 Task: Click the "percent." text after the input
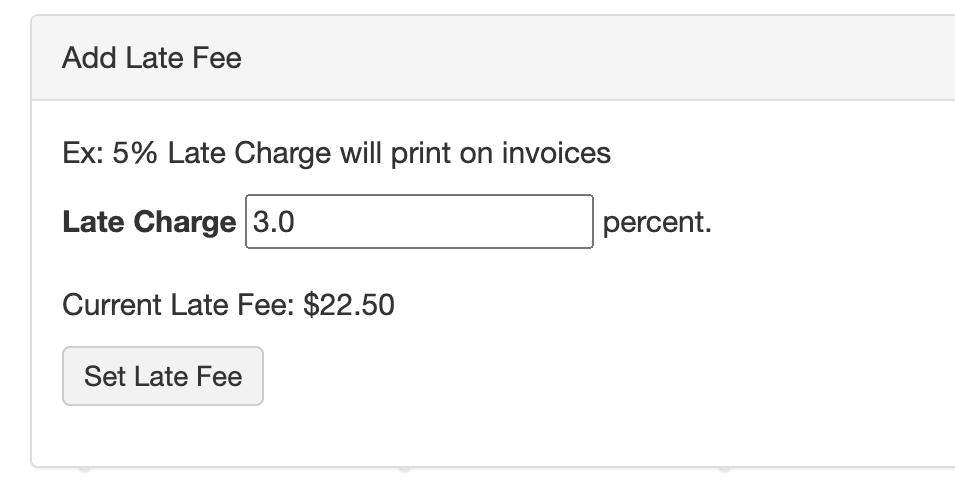pos(657,222)
